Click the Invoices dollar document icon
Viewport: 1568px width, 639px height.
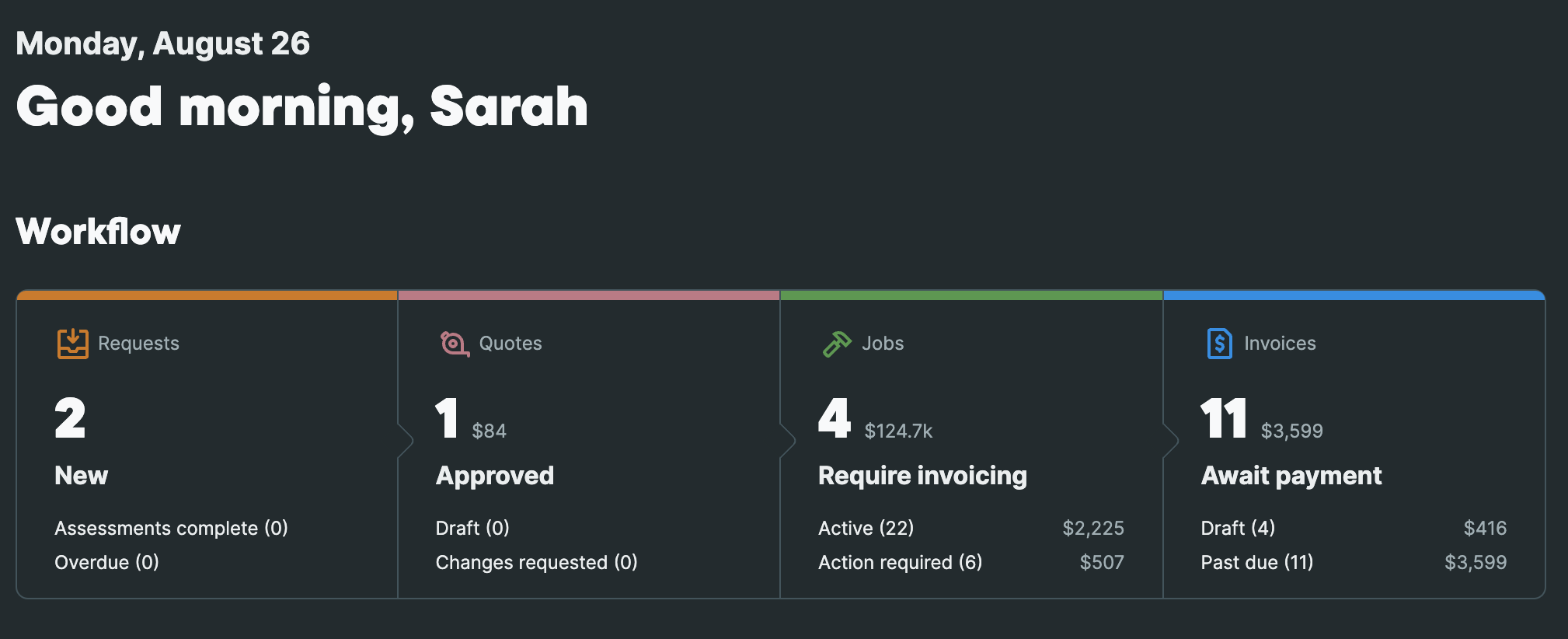1219,343
